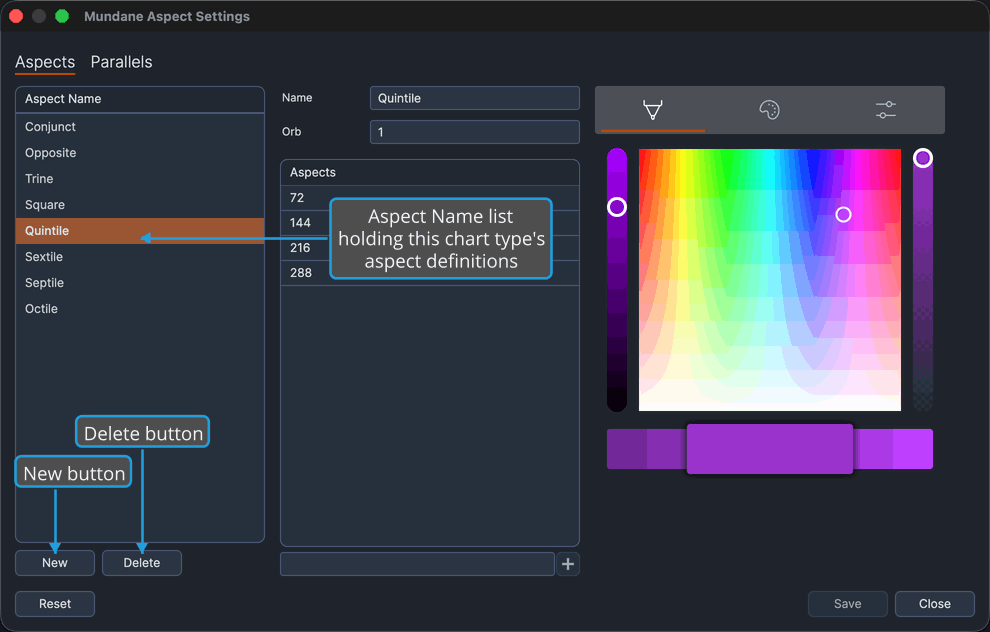Switch to the Parallels tab
The height and width of the screenshot is (632, 990).
point(121,62)
